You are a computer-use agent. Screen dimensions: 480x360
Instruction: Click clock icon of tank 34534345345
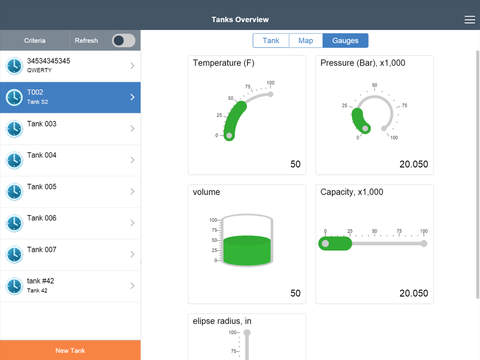(x=15, y=66)
